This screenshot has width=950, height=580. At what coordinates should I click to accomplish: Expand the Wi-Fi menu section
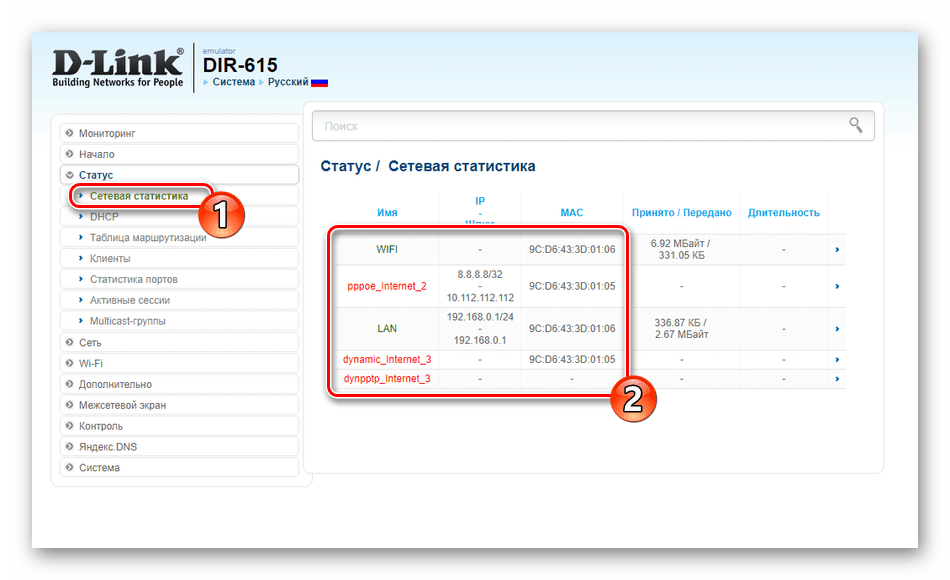tap(179, 363)
